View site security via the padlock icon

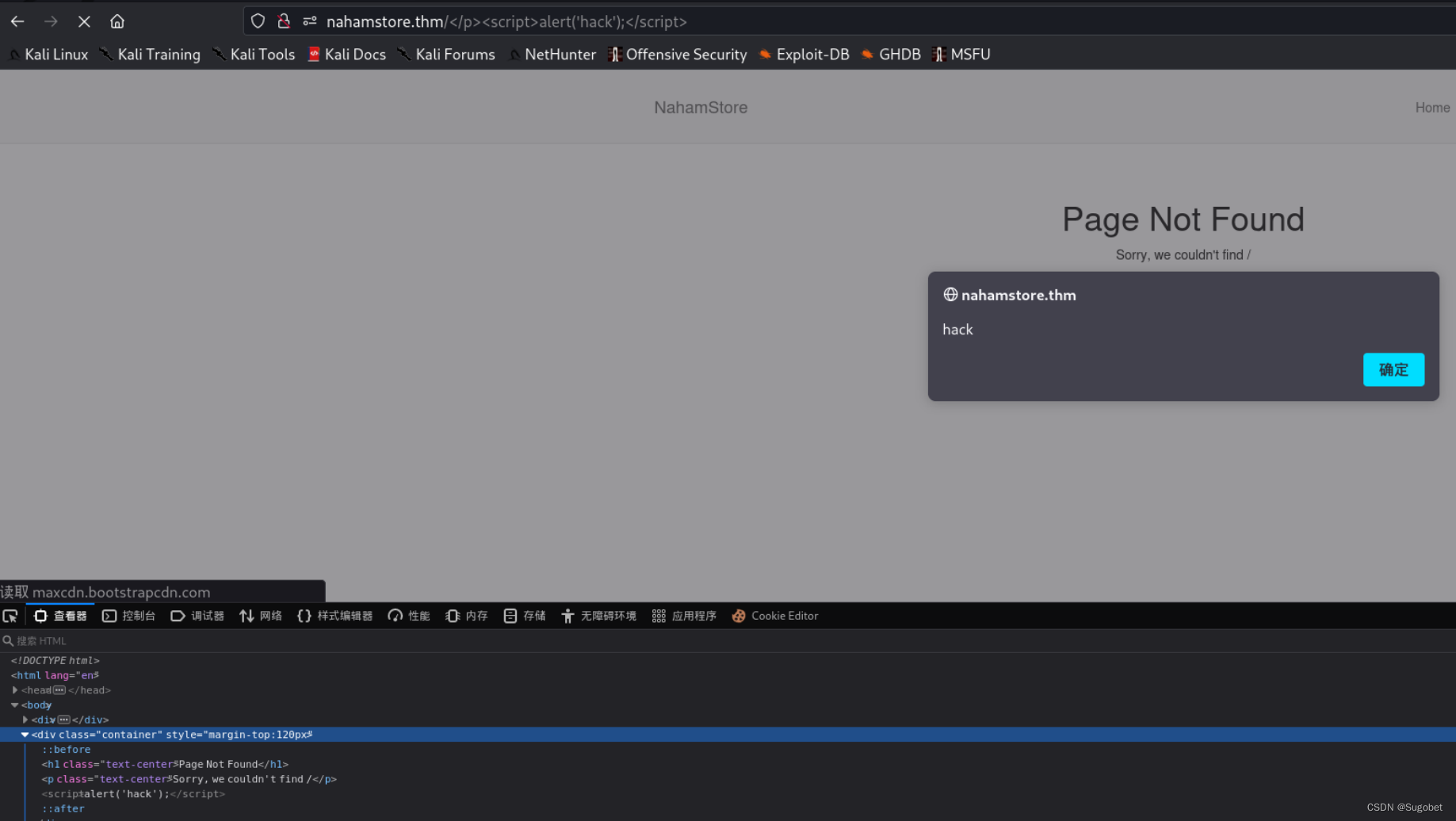pos(284,21)
